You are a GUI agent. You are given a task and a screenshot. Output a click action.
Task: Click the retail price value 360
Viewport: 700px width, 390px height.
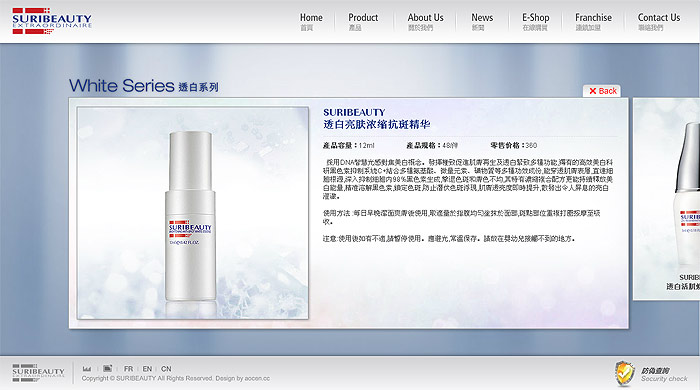(531, 145)
